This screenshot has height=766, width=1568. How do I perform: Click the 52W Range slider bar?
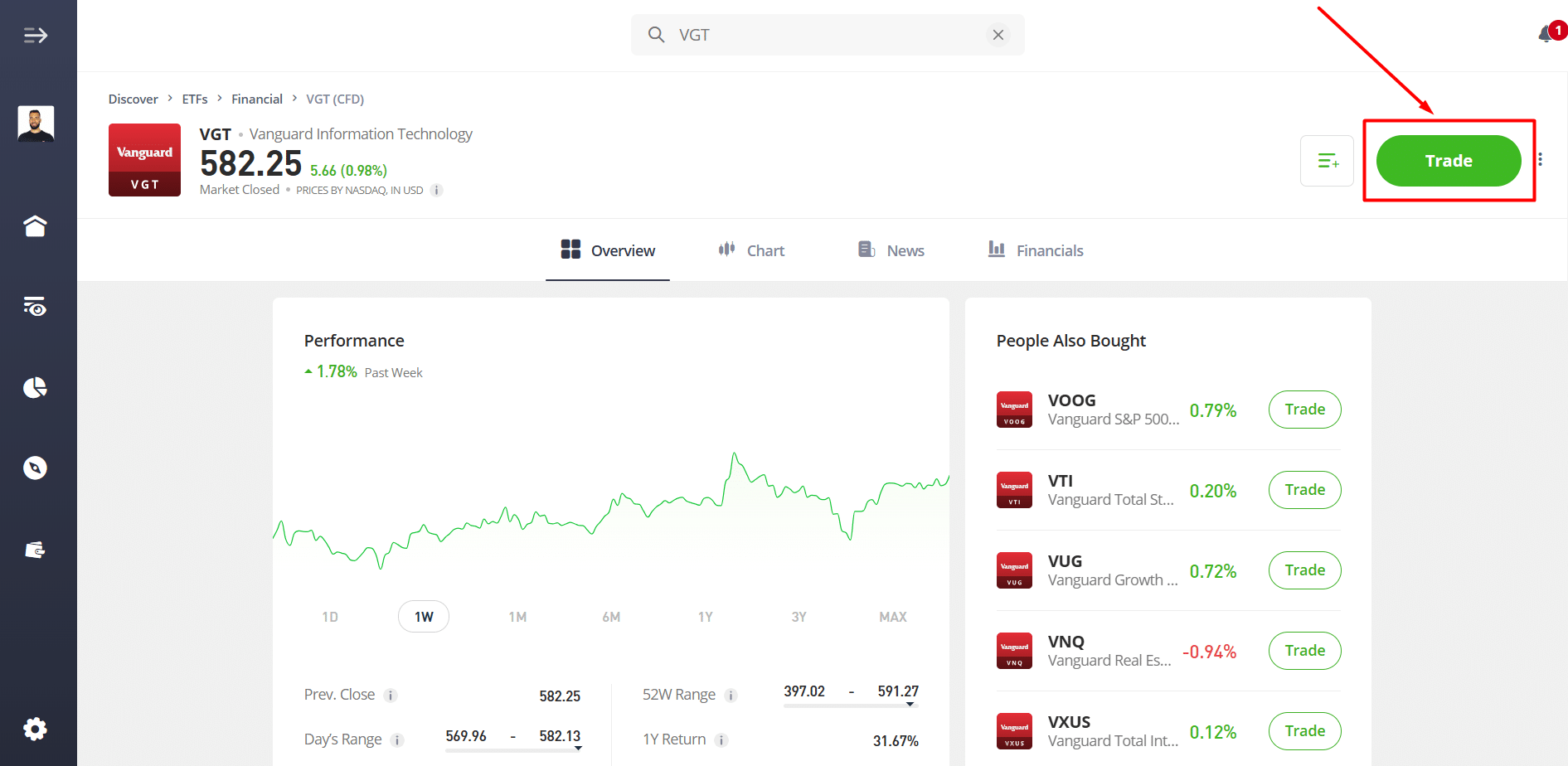click(x=851, y=705)
